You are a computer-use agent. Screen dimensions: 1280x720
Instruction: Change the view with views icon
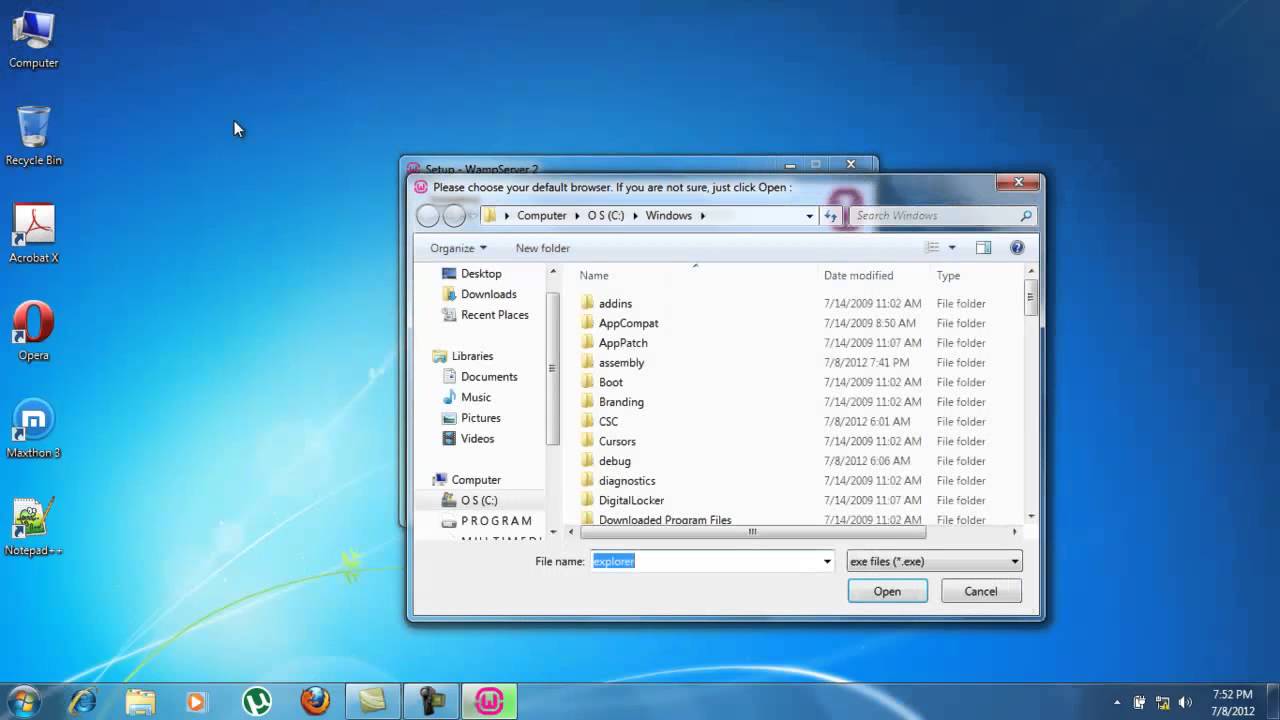pyautogui.click(x=933, y=248)
